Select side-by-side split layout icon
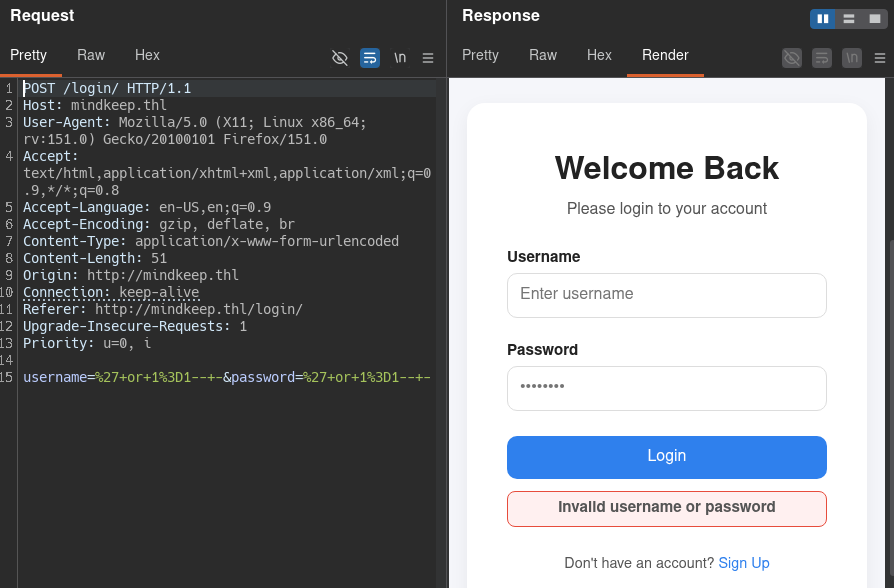Screen dimensions: 894x588 point(823,19)
